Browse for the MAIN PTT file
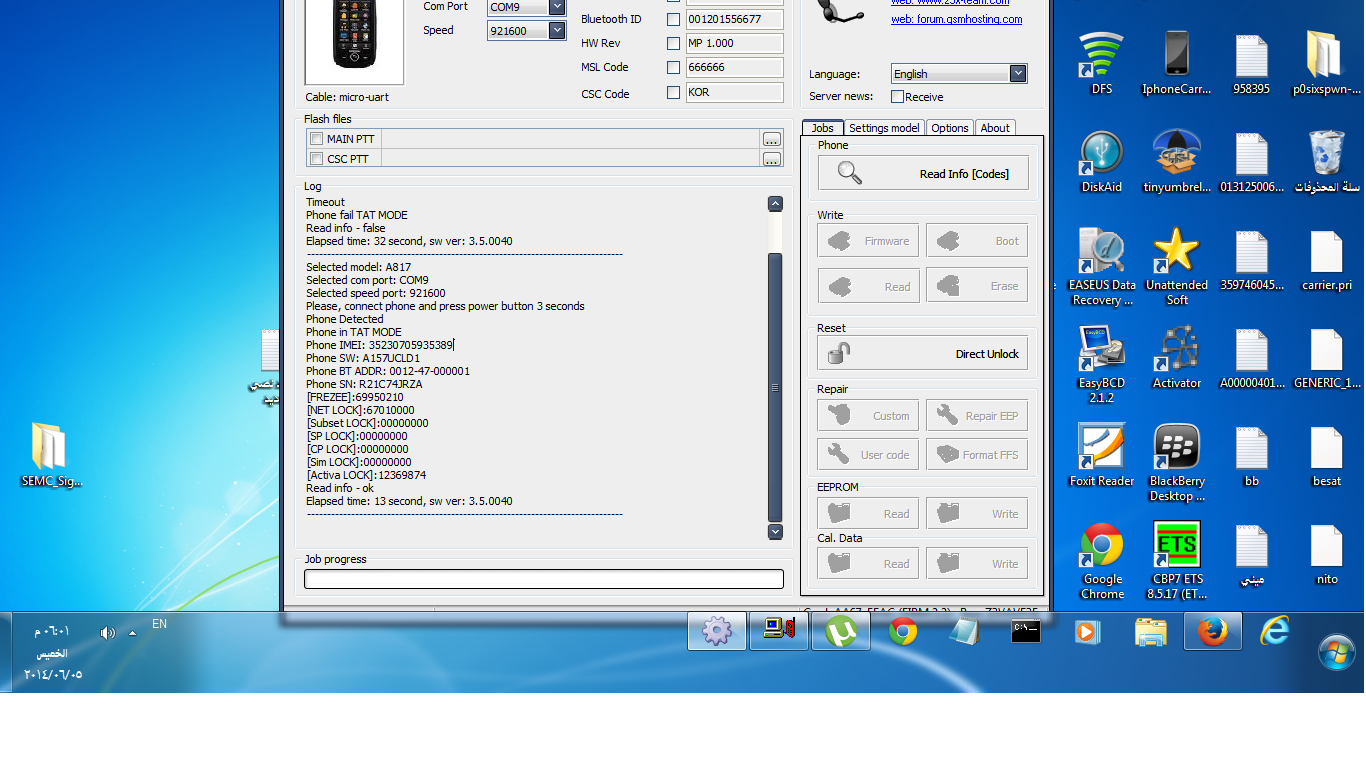The width and height of the screenshot is (1366, 768). 771,139
